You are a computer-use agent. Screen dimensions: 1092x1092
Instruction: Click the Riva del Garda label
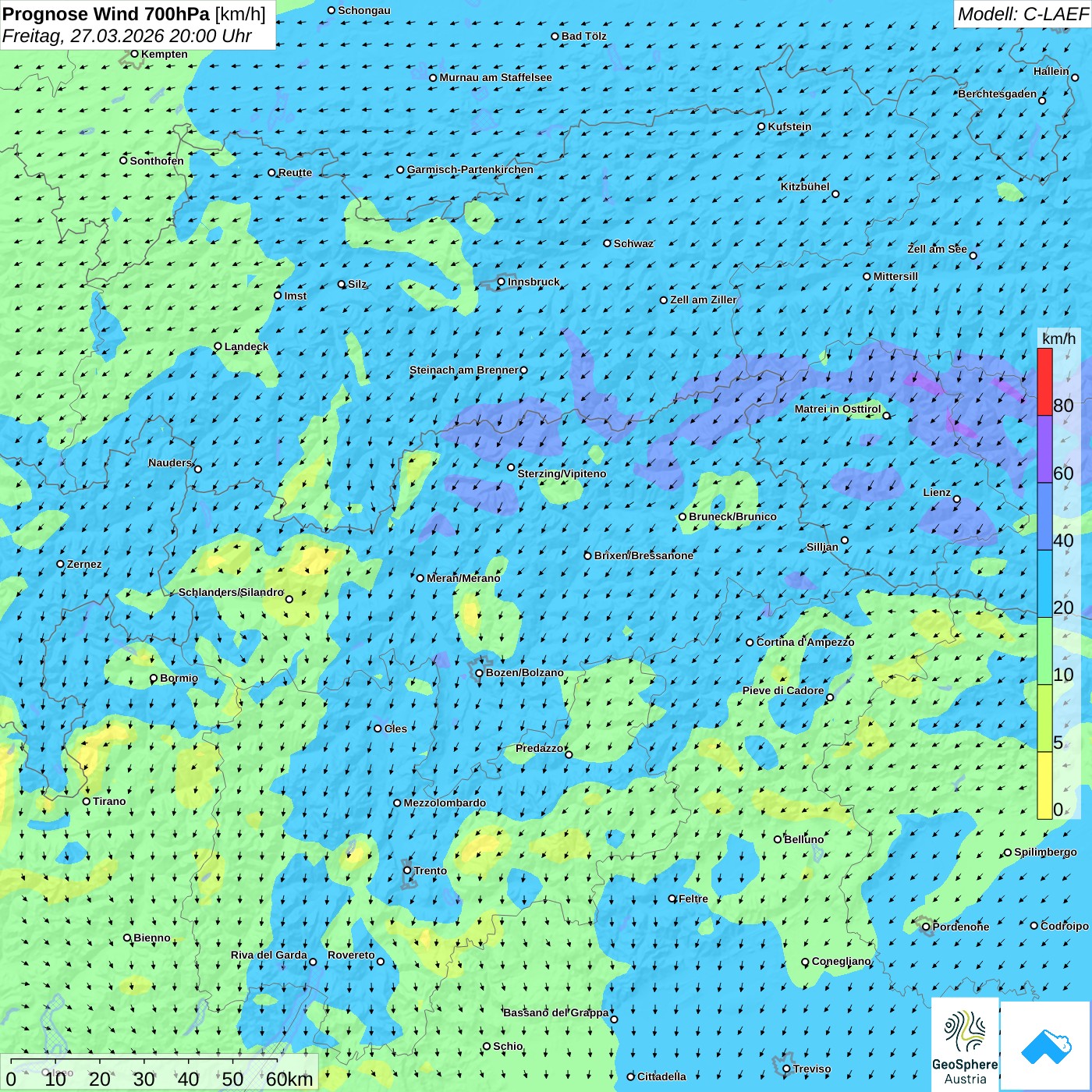(269, 955)
